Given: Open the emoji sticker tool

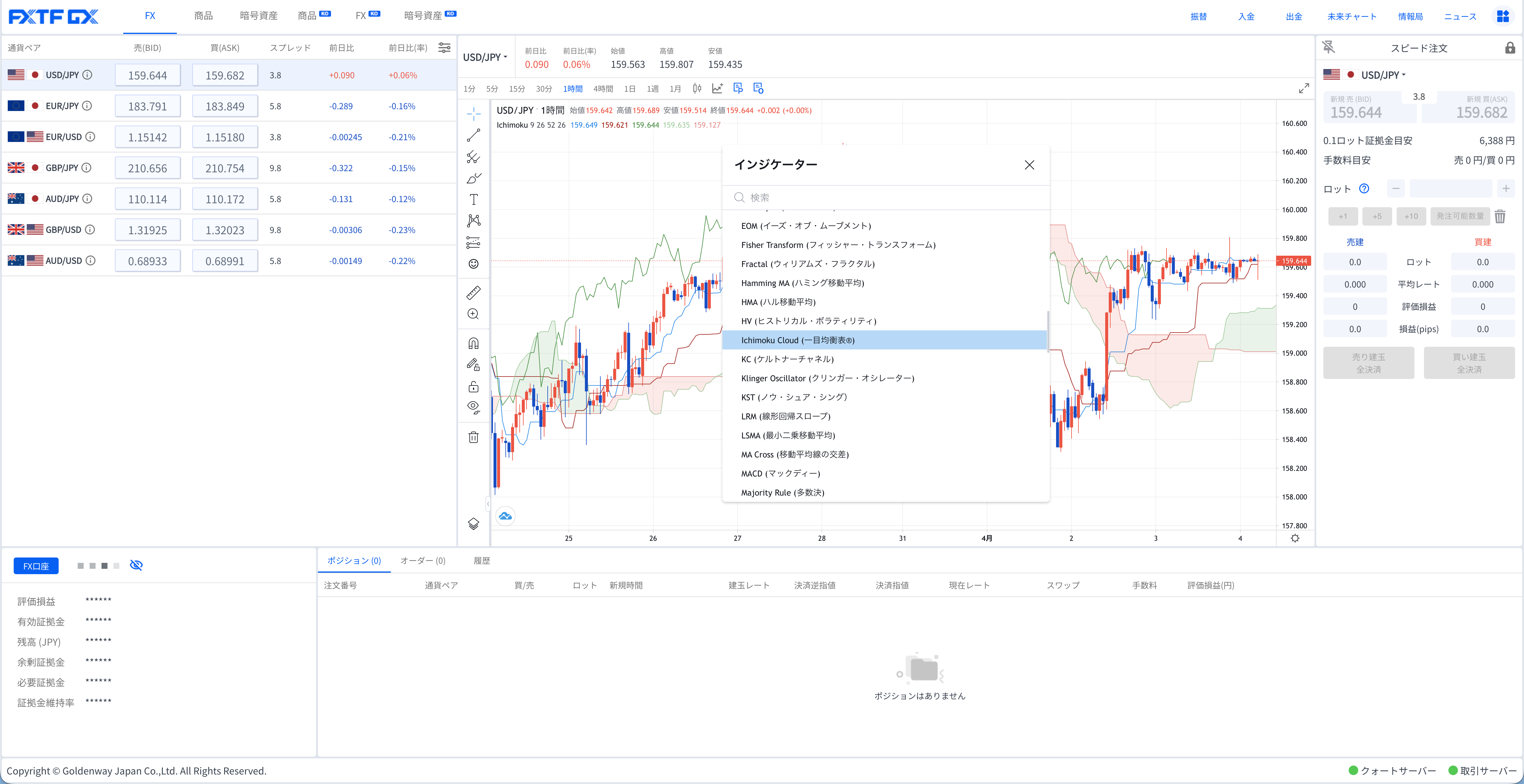Looking at the screenshot, I should click(473, 264).
